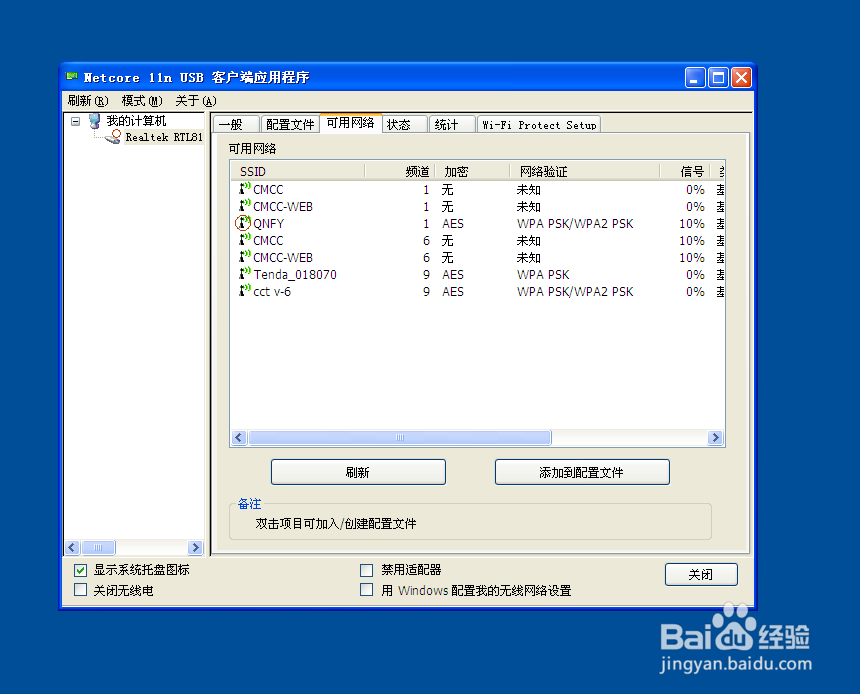This screenshot has width=860, height=694.
Task: Select CMCC name on channel 1
Action: pos(268,190)
